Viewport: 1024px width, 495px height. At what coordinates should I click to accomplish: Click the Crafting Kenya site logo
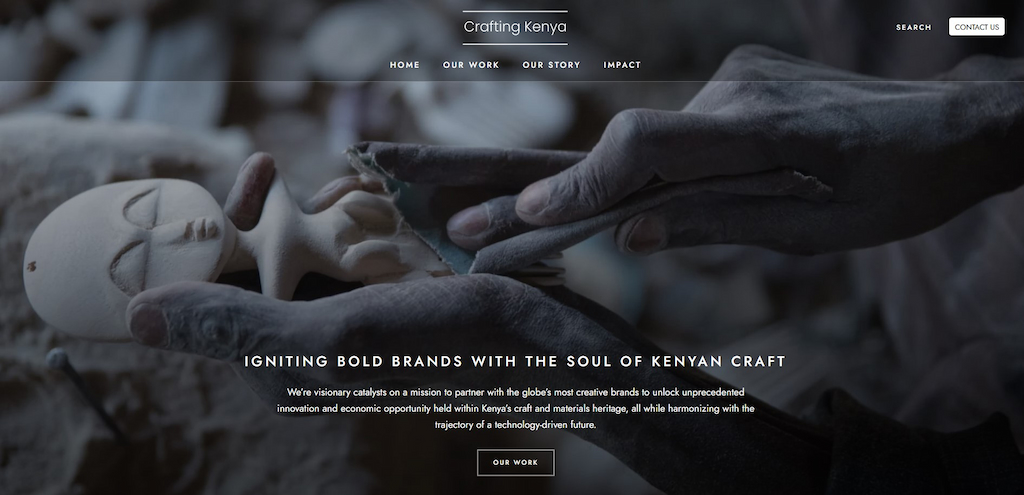click(x=515, y=27)
